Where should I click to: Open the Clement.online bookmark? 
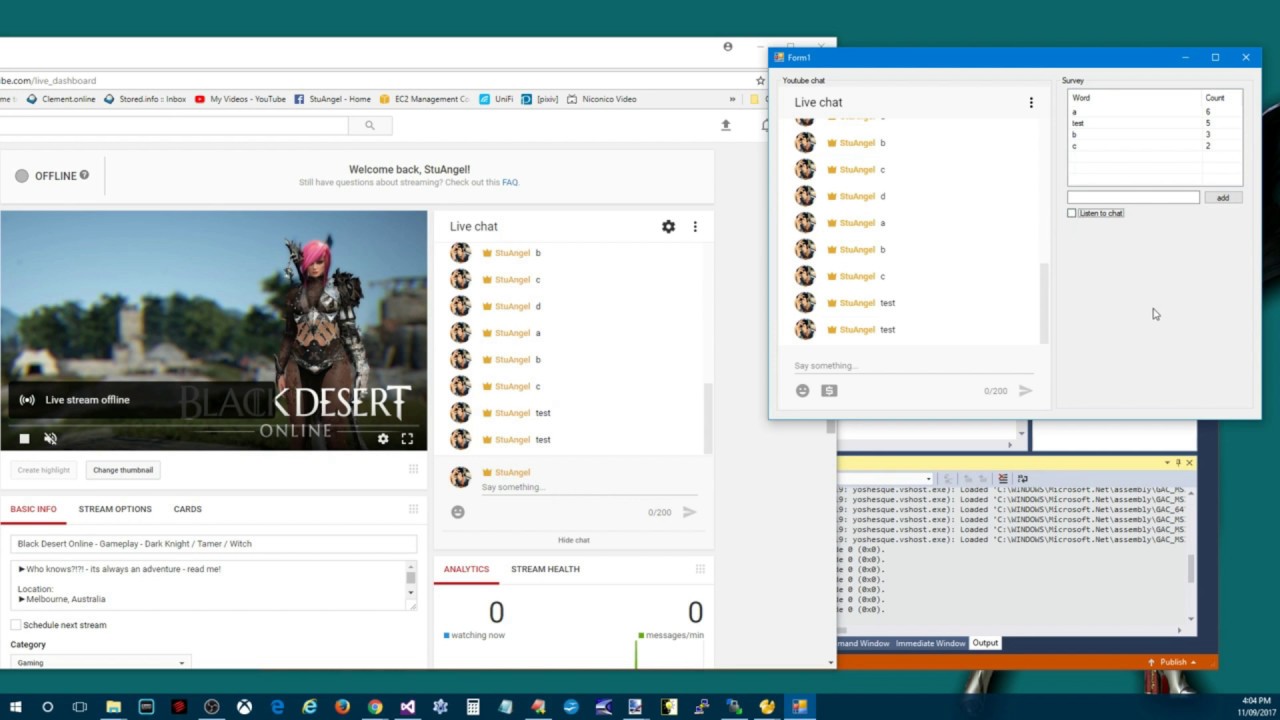pos(61,99)
